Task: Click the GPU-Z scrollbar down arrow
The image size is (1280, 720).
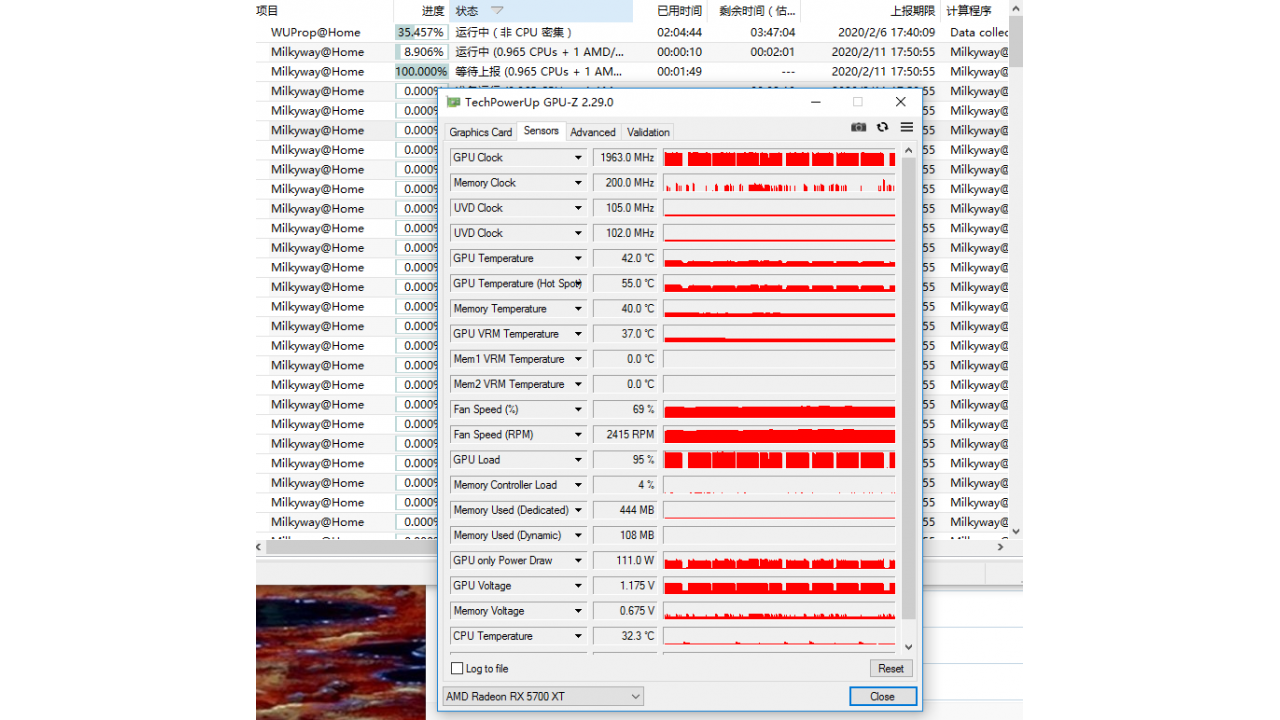Action: click(908, 647)
